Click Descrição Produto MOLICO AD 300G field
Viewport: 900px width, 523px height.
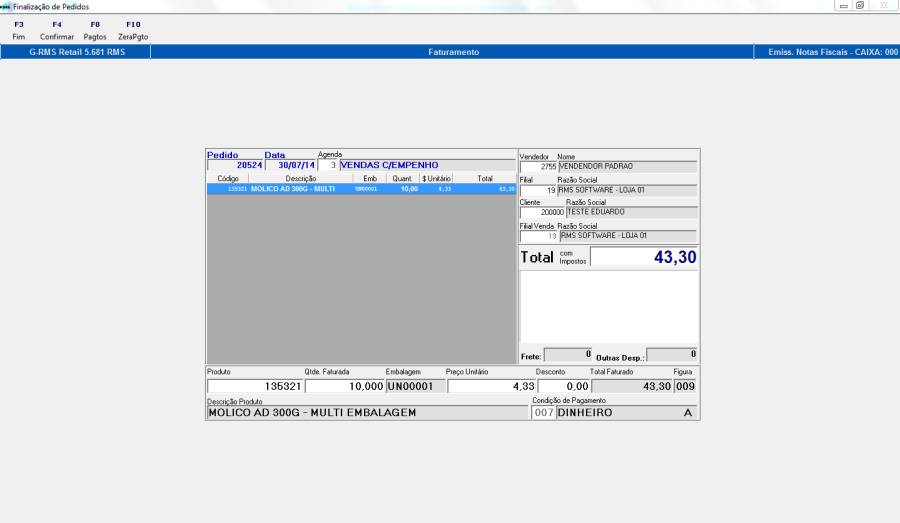pyautogui.click(x=367, y=413)
